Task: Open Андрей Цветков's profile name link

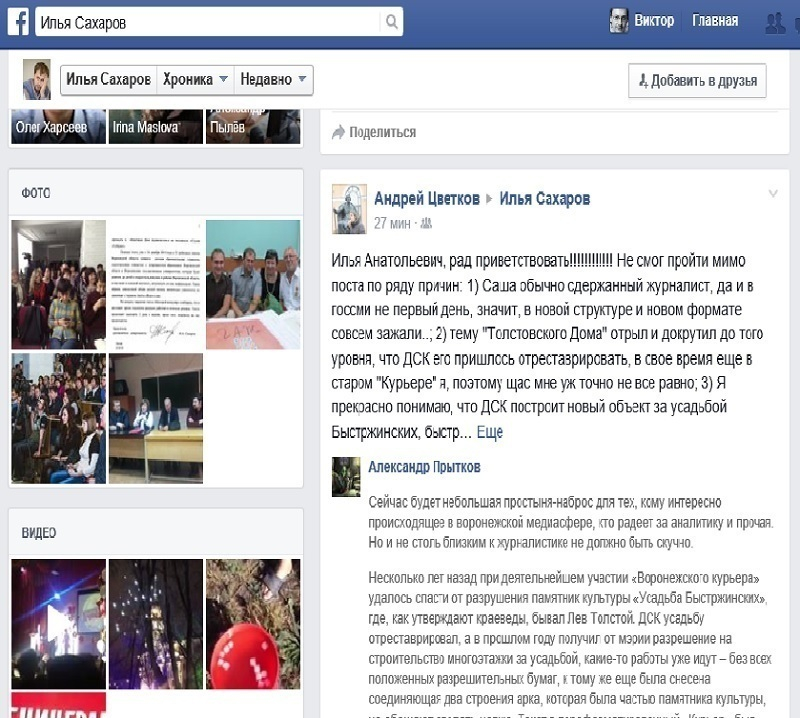Action: pyautogui.click(x=426, y=199)
